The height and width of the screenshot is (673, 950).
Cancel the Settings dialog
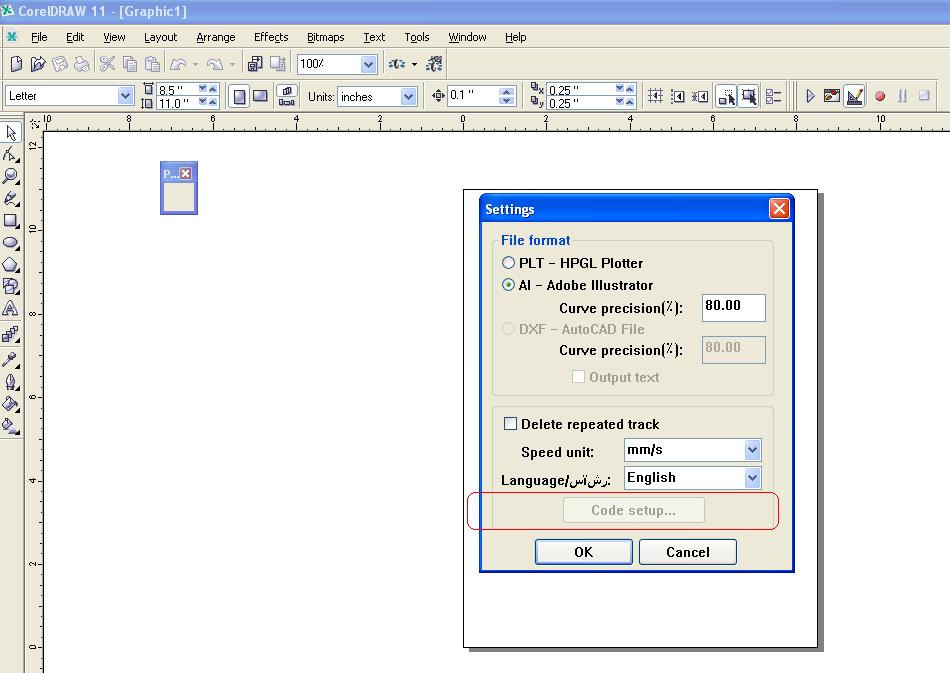pyautogui.click(x=687, y=552)
